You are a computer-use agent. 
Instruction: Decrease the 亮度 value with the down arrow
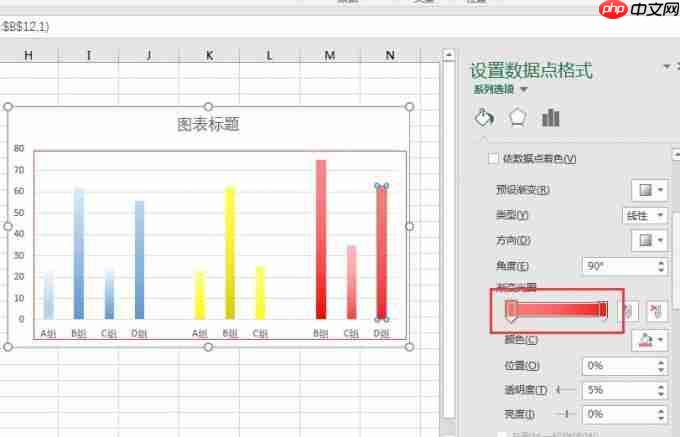tap(661, 418)
